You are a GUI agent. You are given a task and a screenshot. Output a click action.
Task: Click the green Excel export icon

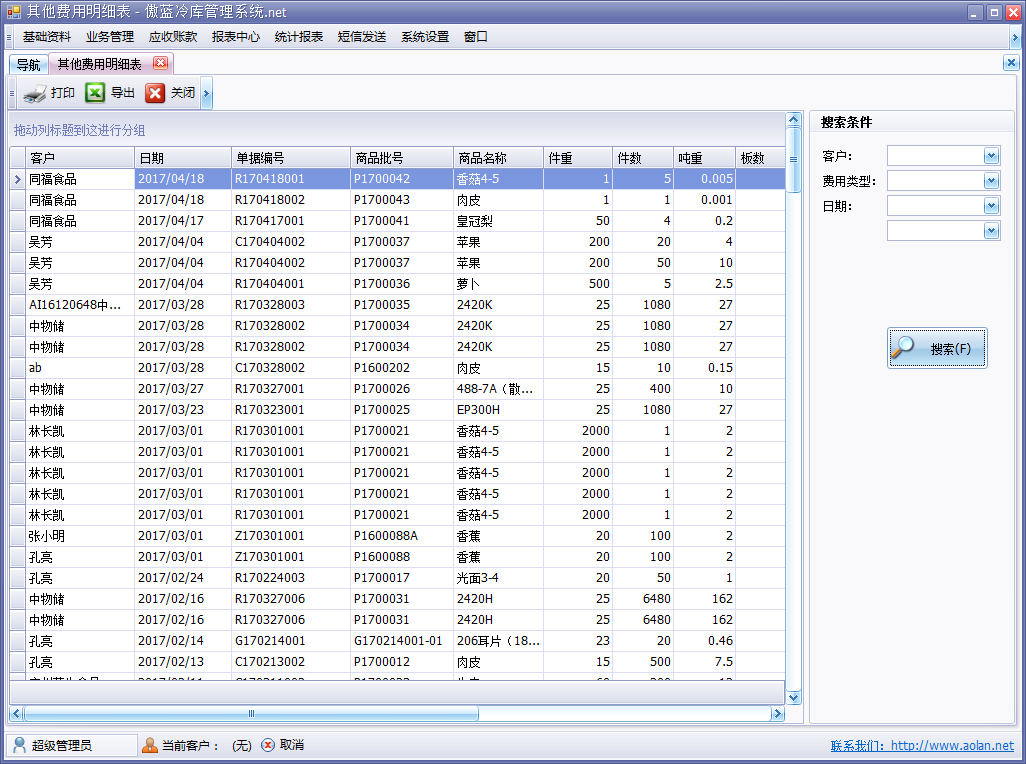pos(95,93)
